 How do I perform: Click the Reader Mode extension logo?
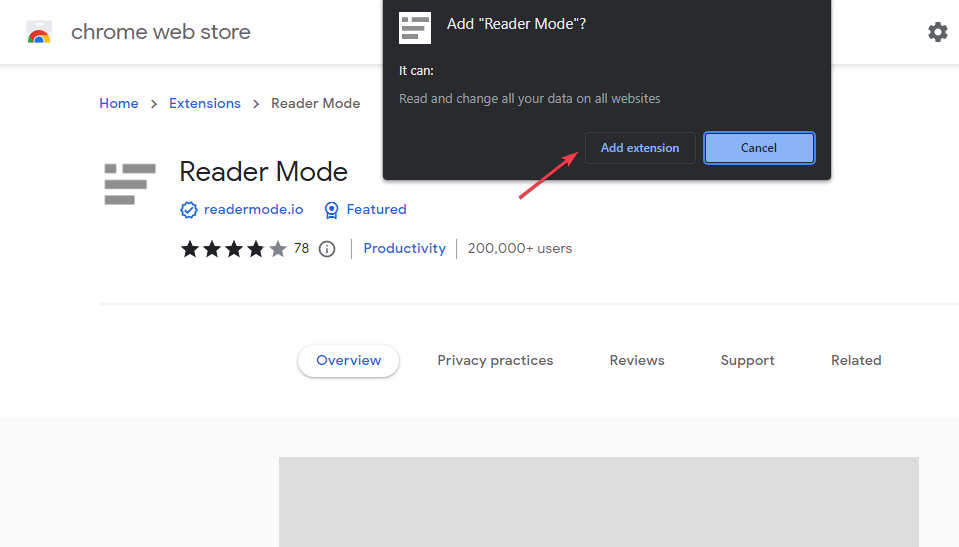[130, 184]
